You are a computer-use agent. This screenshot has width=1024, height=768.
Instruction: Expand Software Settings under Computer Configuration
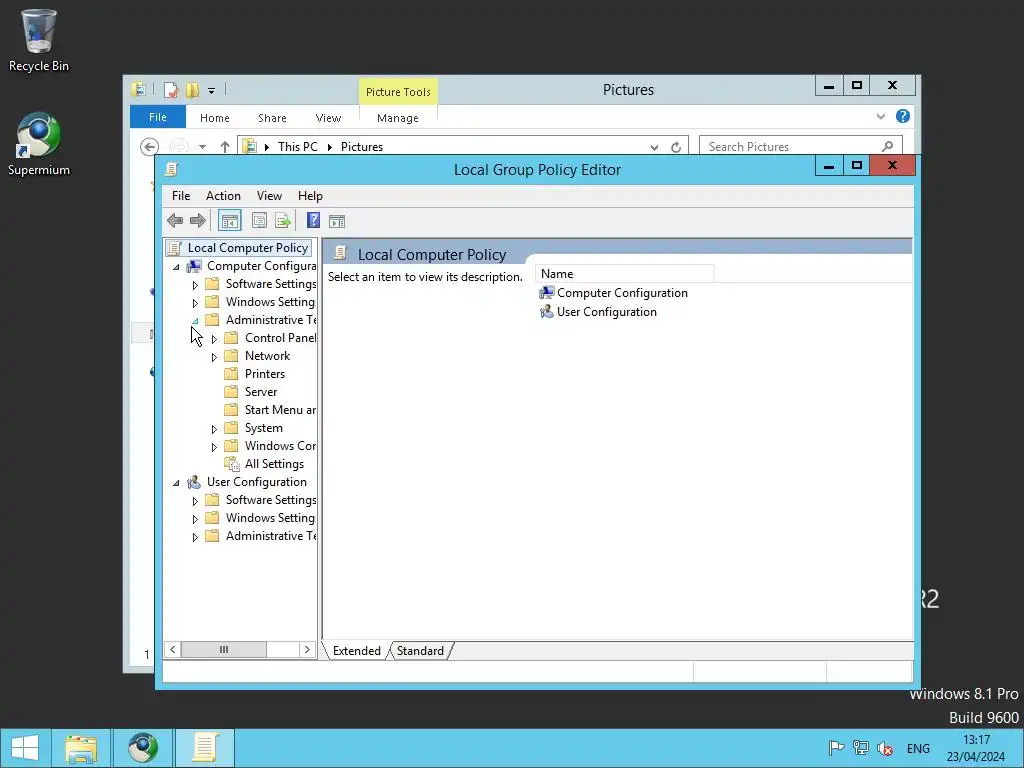195,285
